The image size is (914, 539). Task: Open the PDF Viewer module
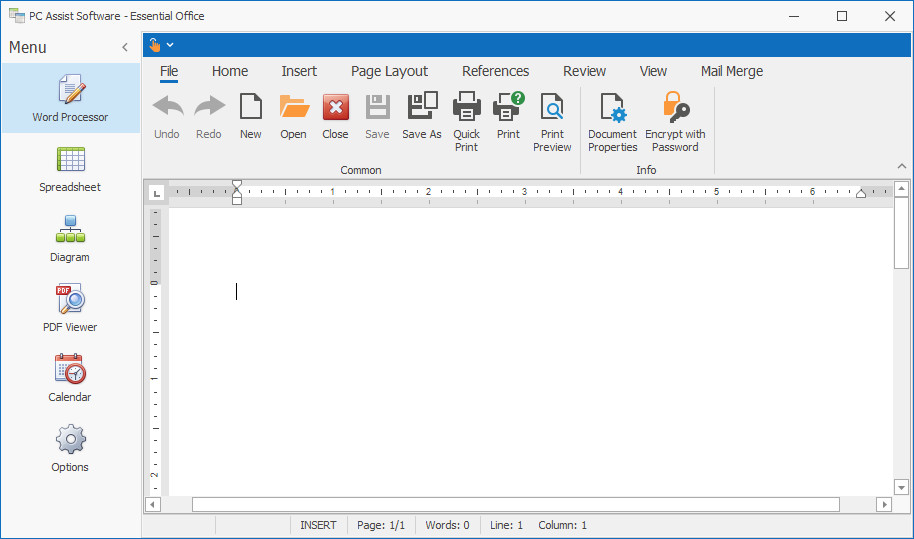coord(71,309)
